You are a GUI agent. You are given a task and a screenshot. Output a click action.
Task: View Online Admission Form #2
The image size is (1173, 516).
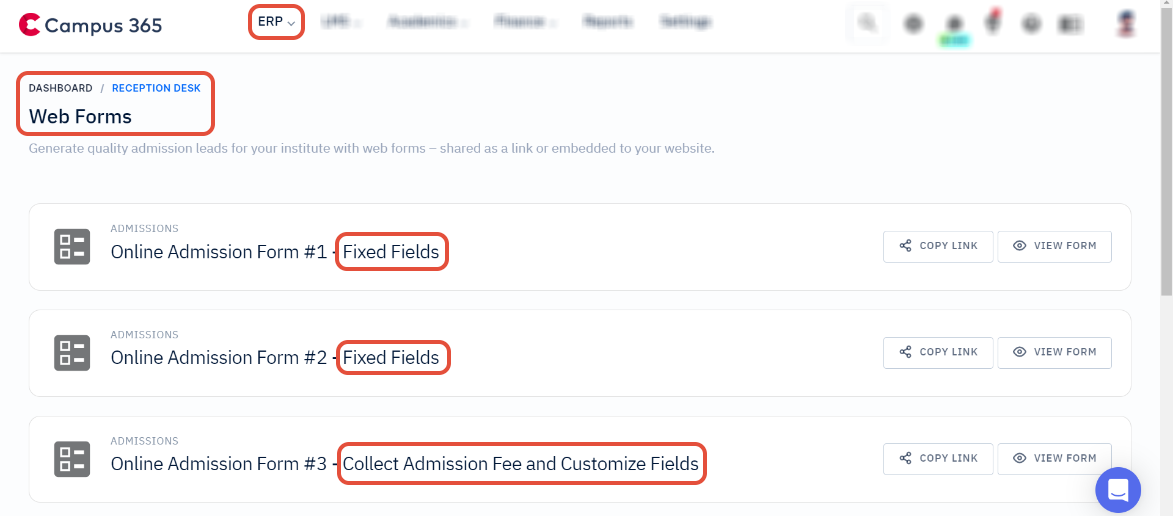[x=1054, y=352]
